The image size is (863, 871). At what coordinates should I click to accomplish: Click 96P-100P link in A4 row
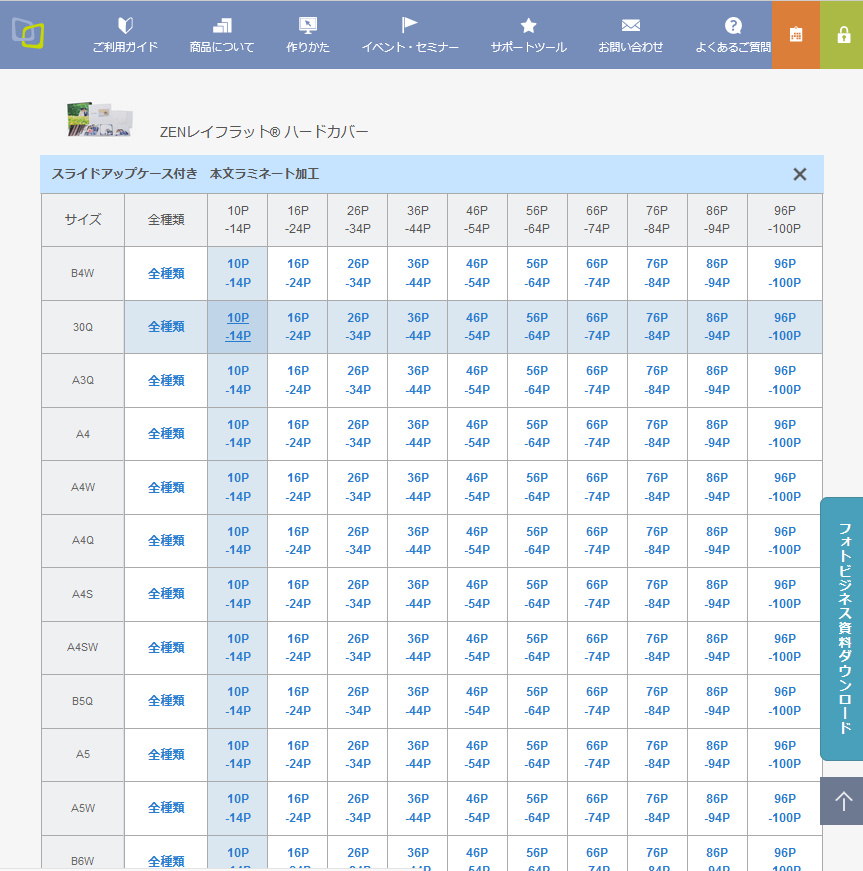pyautogui.click(x=785, y=434)
